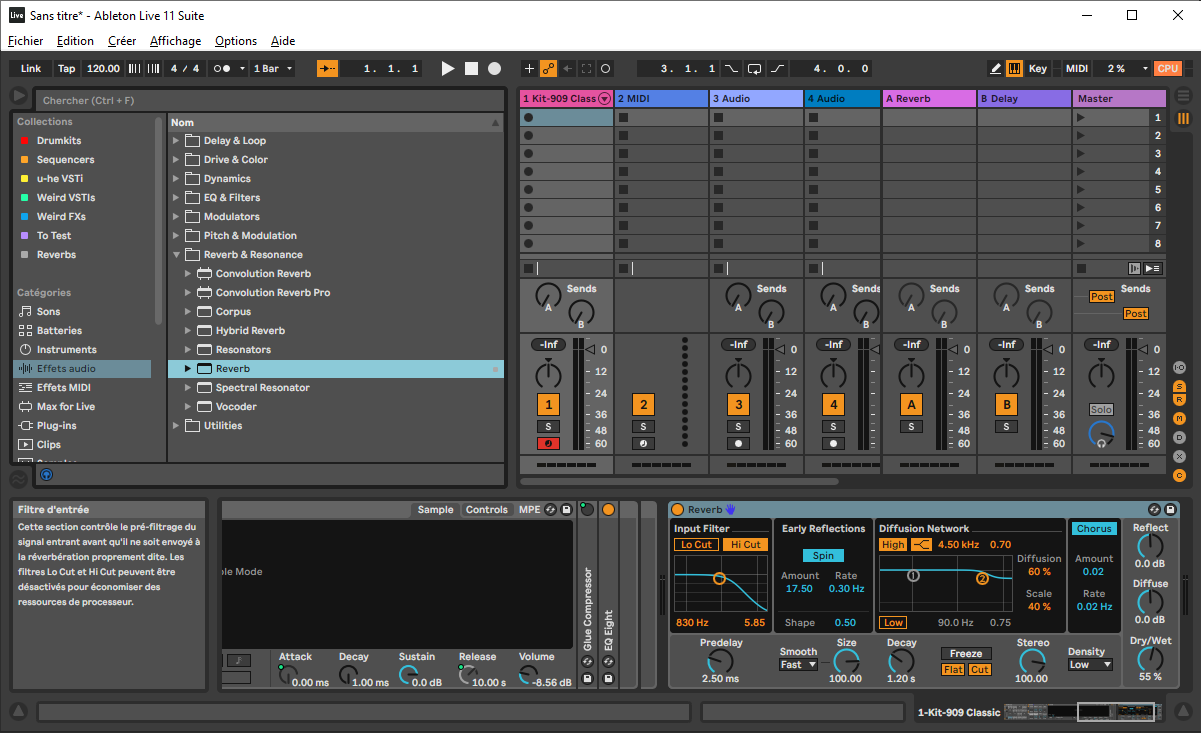Screen dimensions: 1201x733
Task: Toggle the Chorus switch in Reverb
Action: click(x=1094, y=529)
